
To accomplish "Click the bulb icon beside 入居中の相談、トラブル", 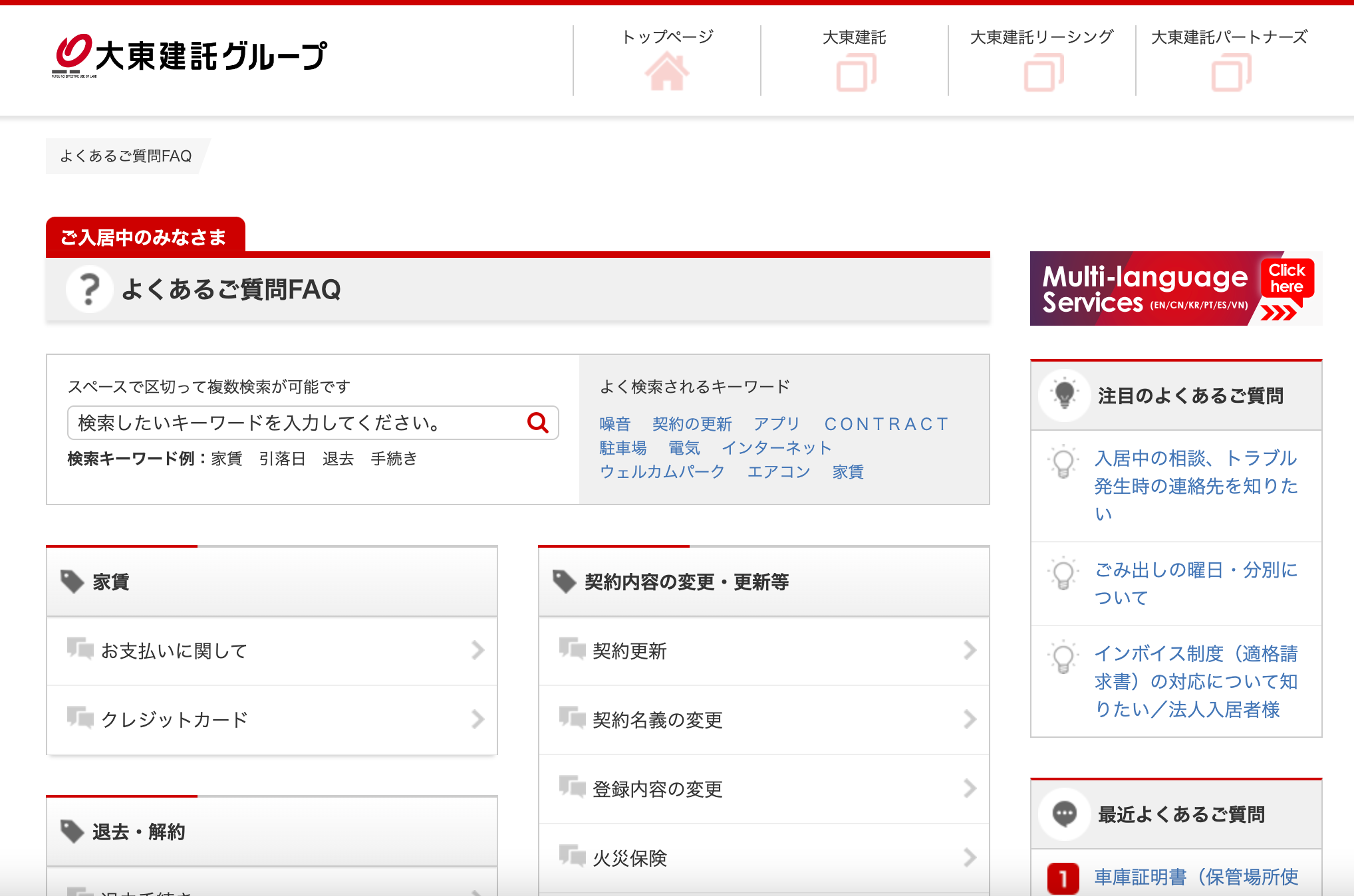I will click(1063, 461).
